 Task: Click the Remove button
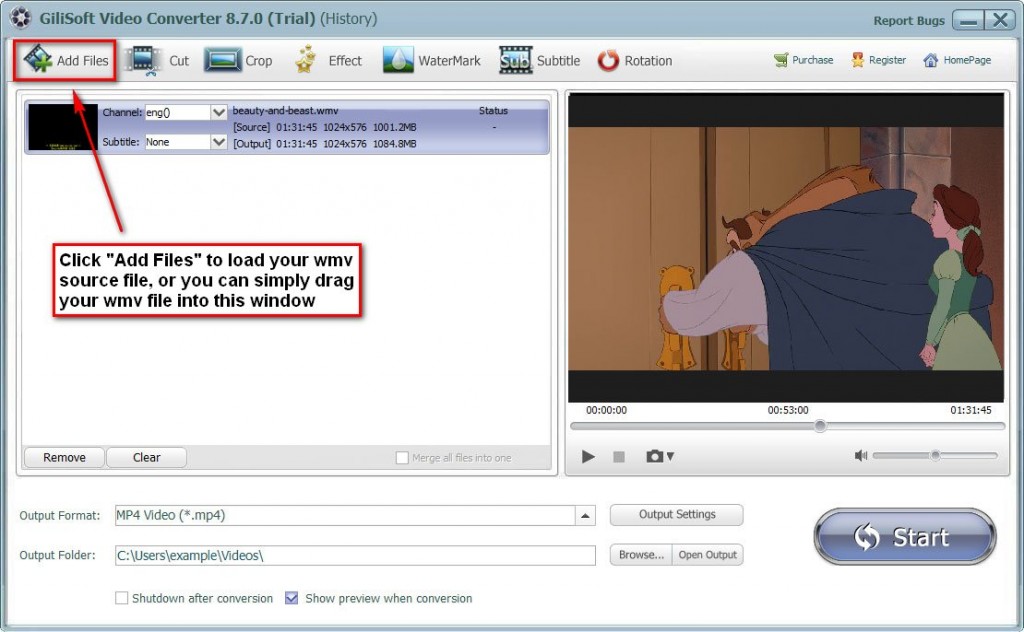pyautogui.click(x=64, y=458)
